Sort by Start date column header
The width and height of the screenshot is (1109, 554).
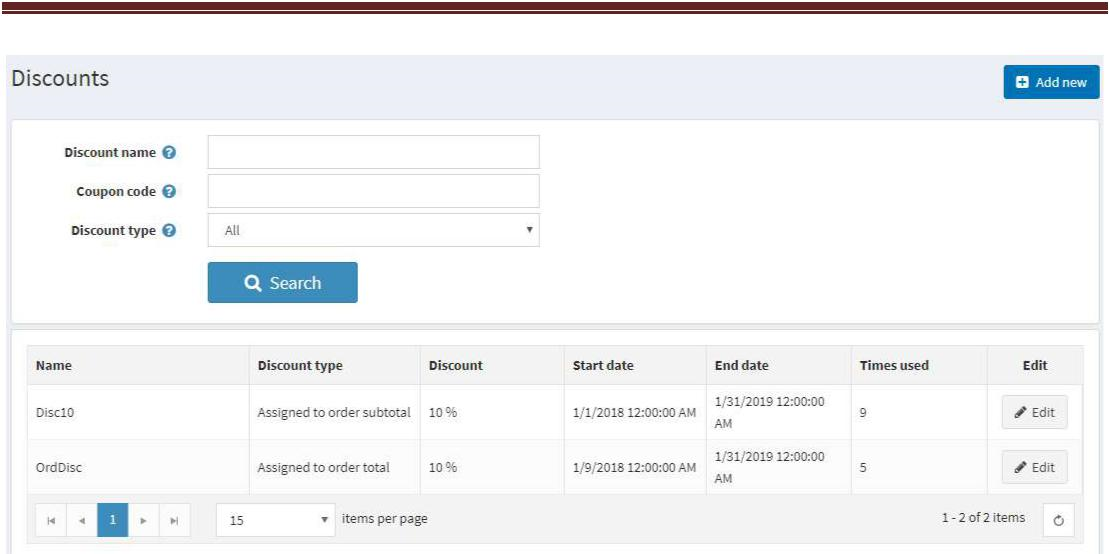pos(603,366)
